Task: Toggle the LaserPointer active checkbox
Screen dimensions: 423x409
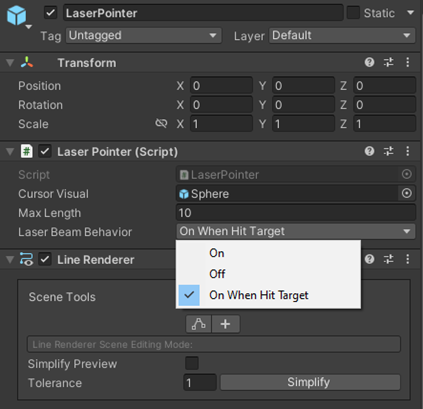Action: [51, 13]
